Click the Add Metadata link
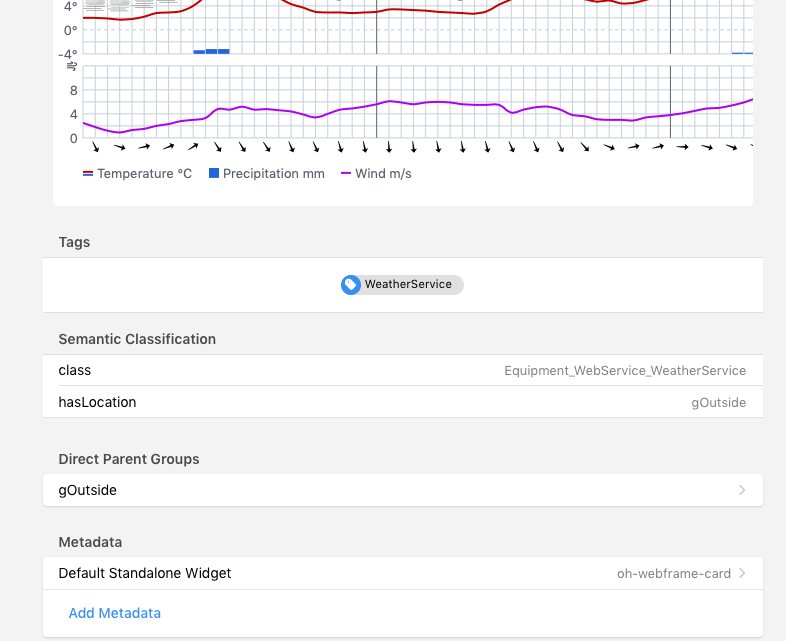The width and height of the screenshot is (786, 641). click(114, 613)
